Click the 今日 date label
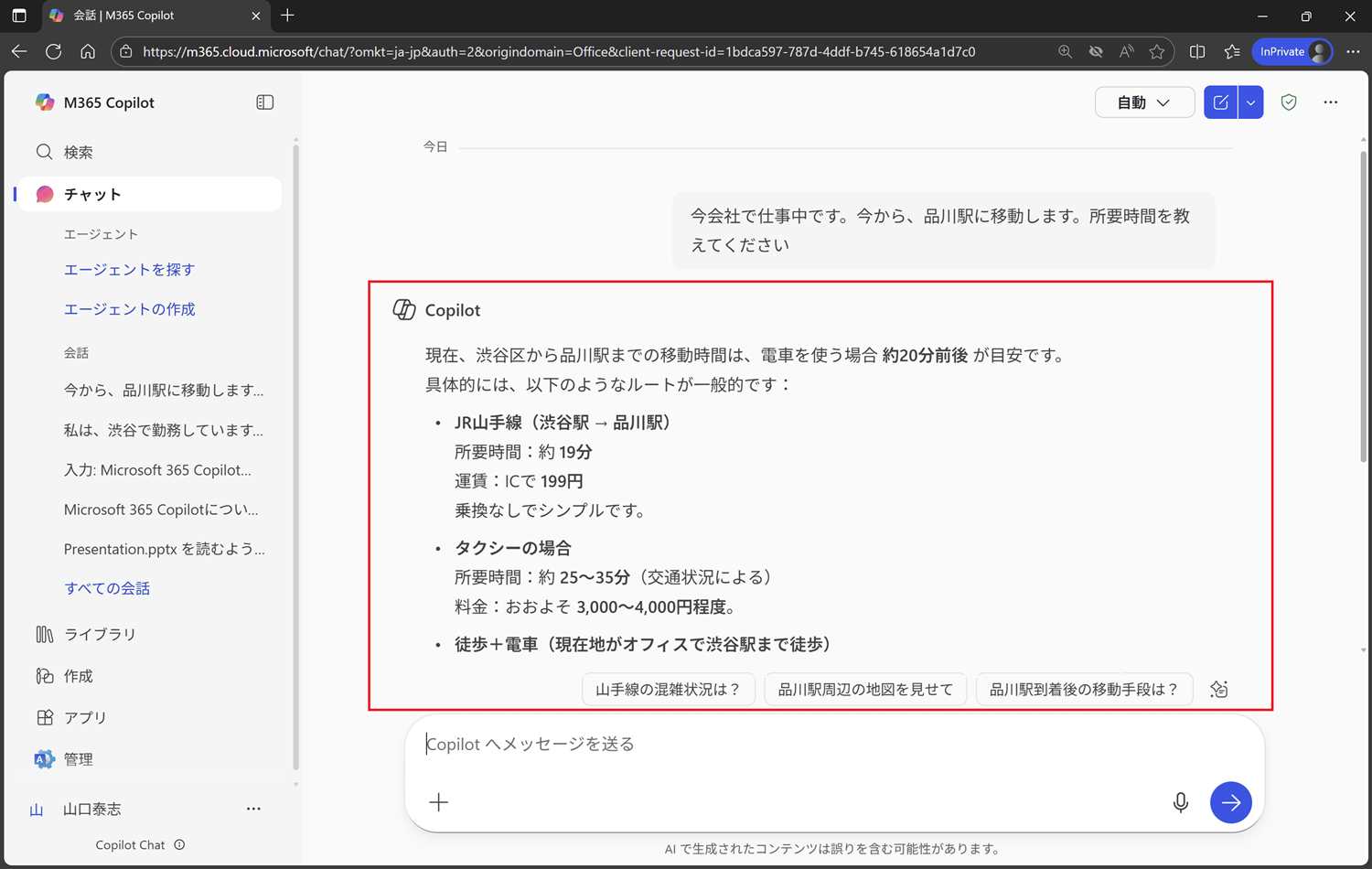1372x869 pixels. (435, 146)
